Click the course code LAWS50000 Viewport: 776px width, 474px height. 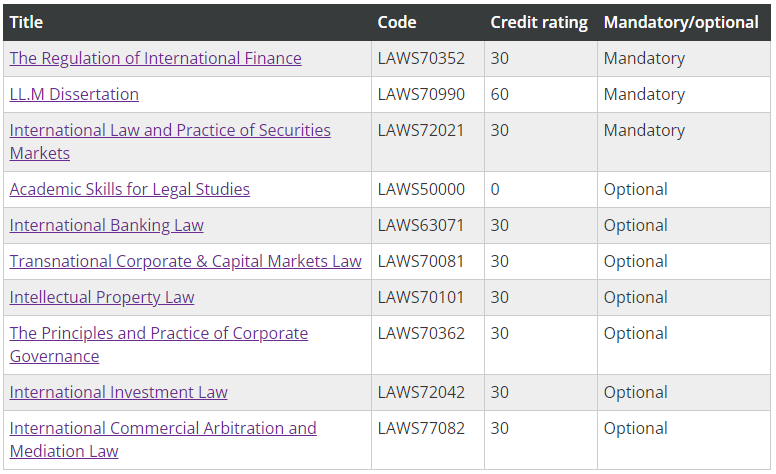[421, 189]
